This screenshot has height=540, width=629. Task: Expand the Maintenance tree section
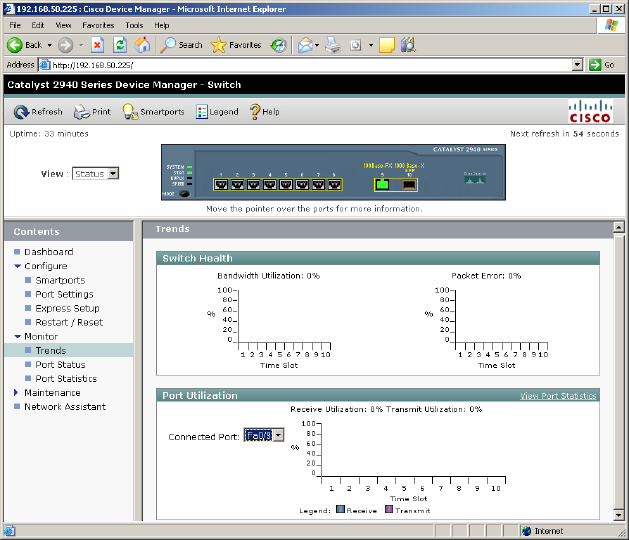click(16, 392)
